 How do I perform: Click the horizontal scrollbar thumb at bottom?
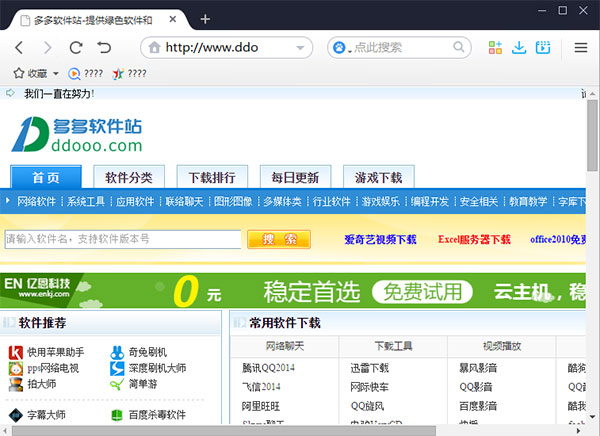point(223,431)
